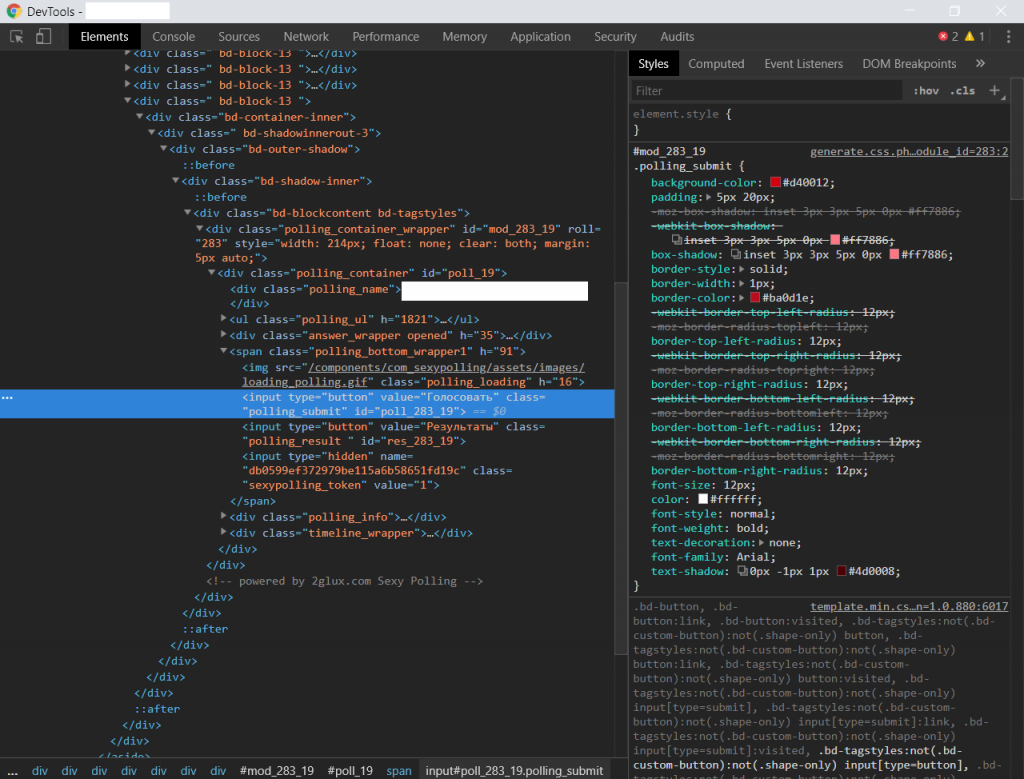Toggle the :hov element state panel

(x=925, y=91)
